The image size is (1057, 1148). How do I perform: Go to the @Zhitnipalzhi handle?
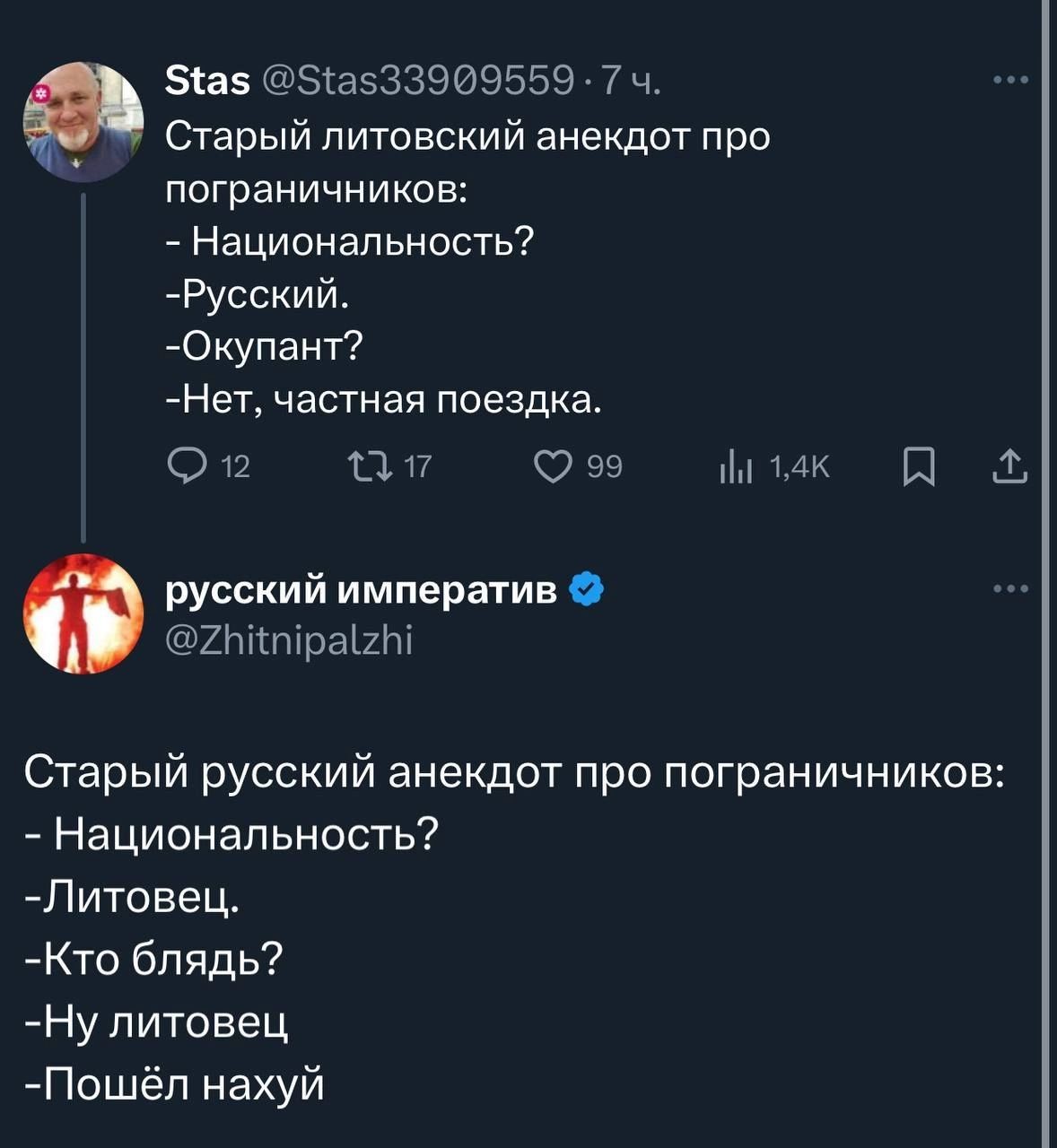coord(289,640)
